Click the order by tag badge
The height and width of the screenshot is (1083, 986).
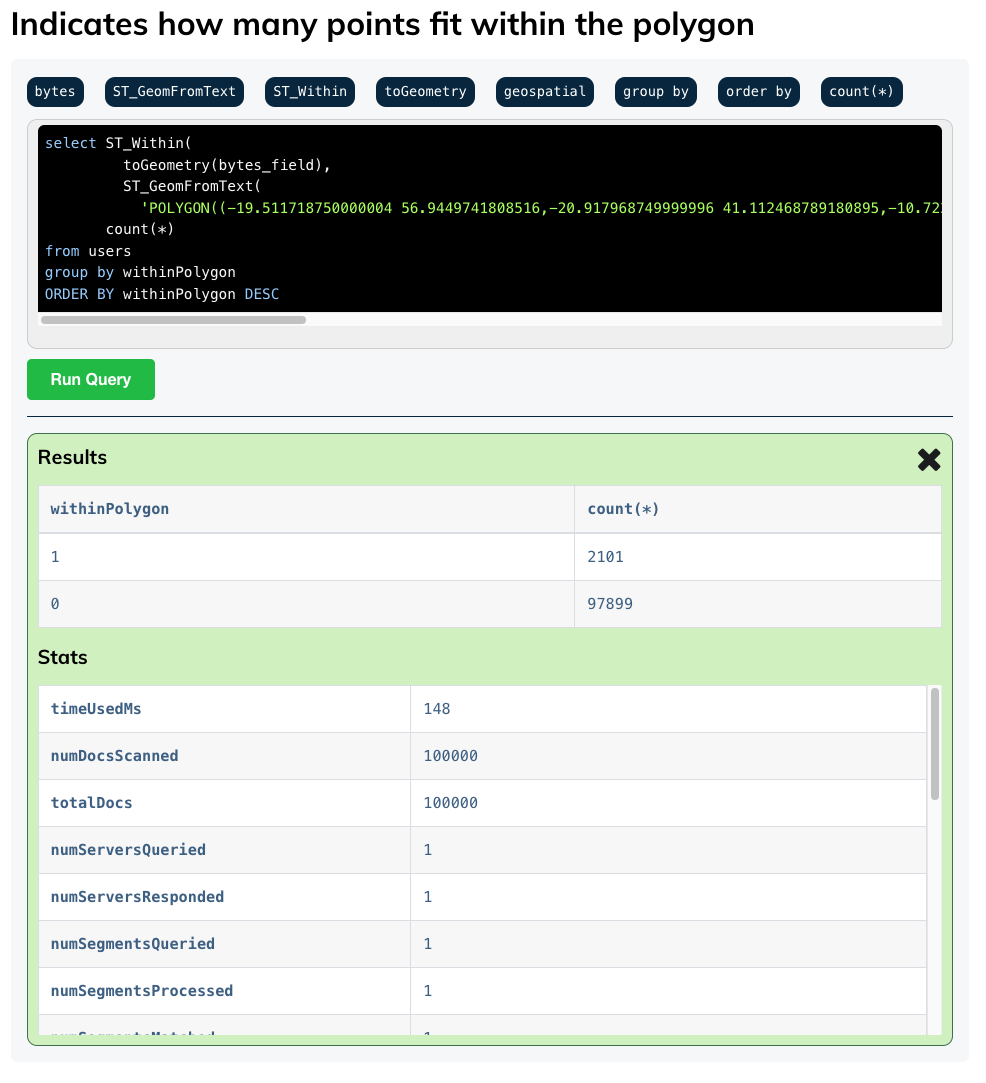click(x=758, y=91)
